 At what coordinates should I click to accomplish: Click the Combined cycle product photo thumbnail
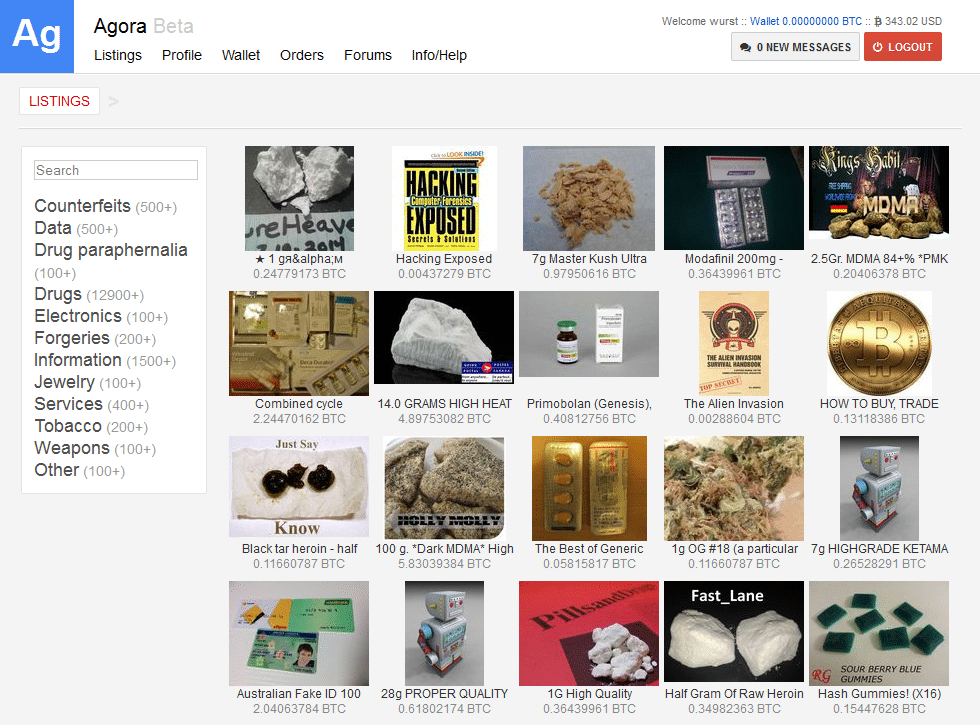tap(299, 343)
